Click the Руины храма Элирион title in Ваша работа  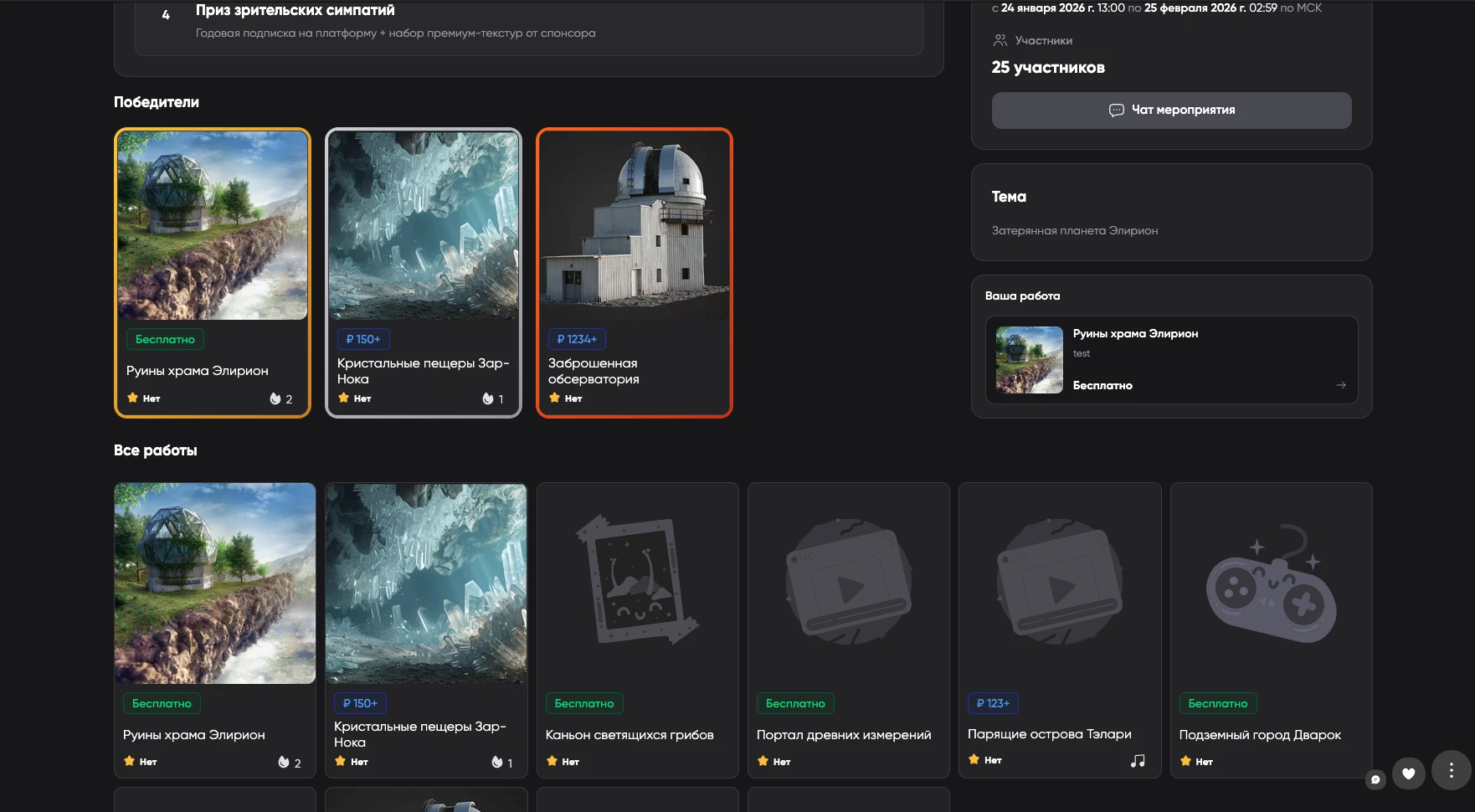pos(1135,333)
